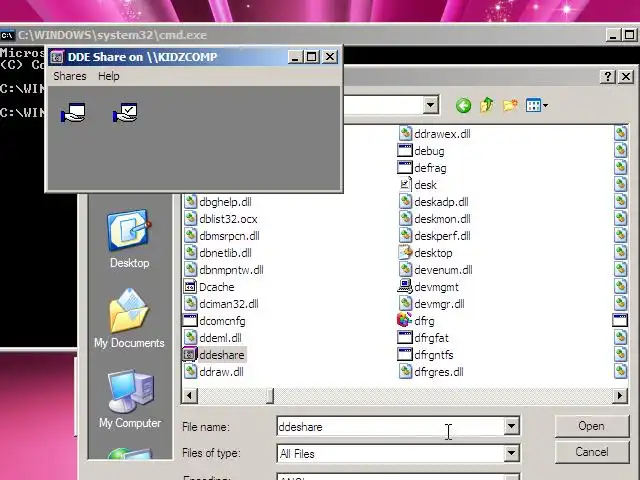The height and width of the screenshot is (480, 640).
Task: Select the defrag program icon
Action: click(x=404, y=168)
